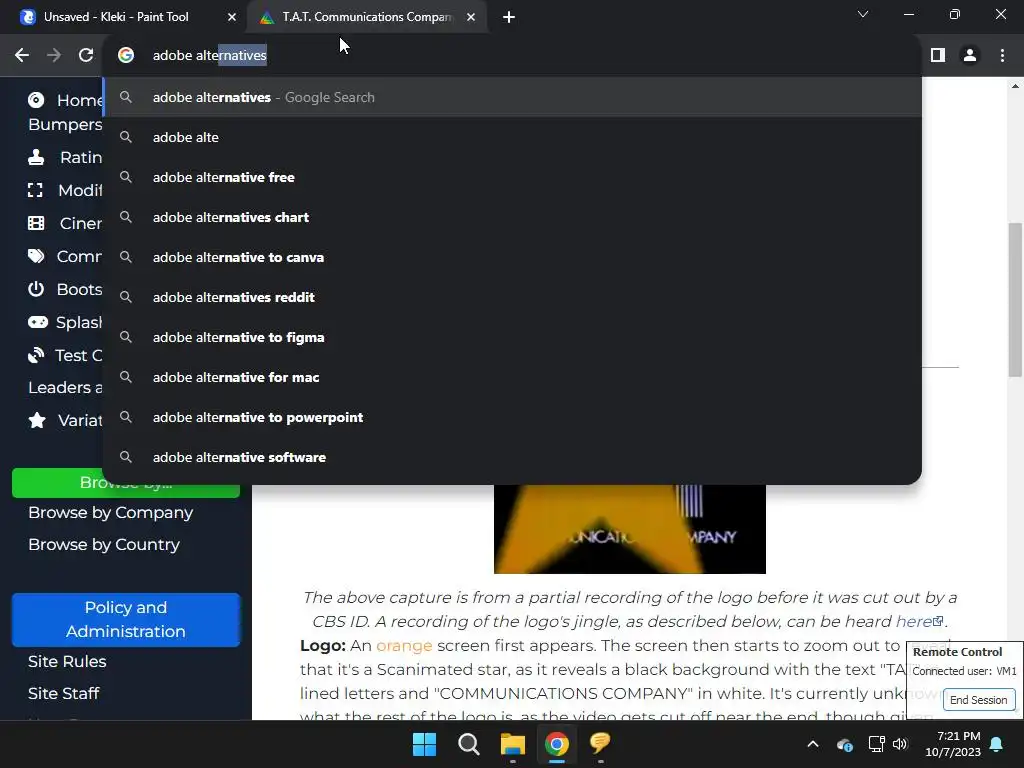Open the Leaders sidebar link
The height and width of the screenshot is (768, 1024).
pyautogui.click(x=65, y=387)
